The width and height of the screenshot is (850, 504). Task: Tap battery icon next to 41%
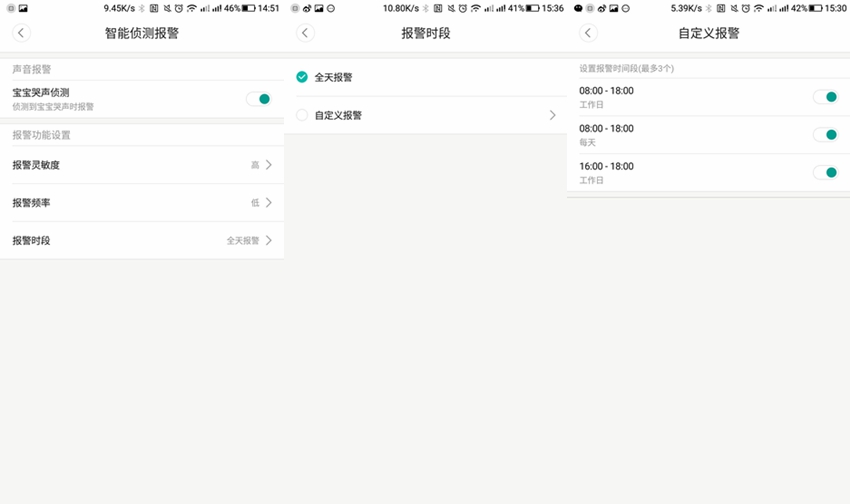(x=532, y=8)
